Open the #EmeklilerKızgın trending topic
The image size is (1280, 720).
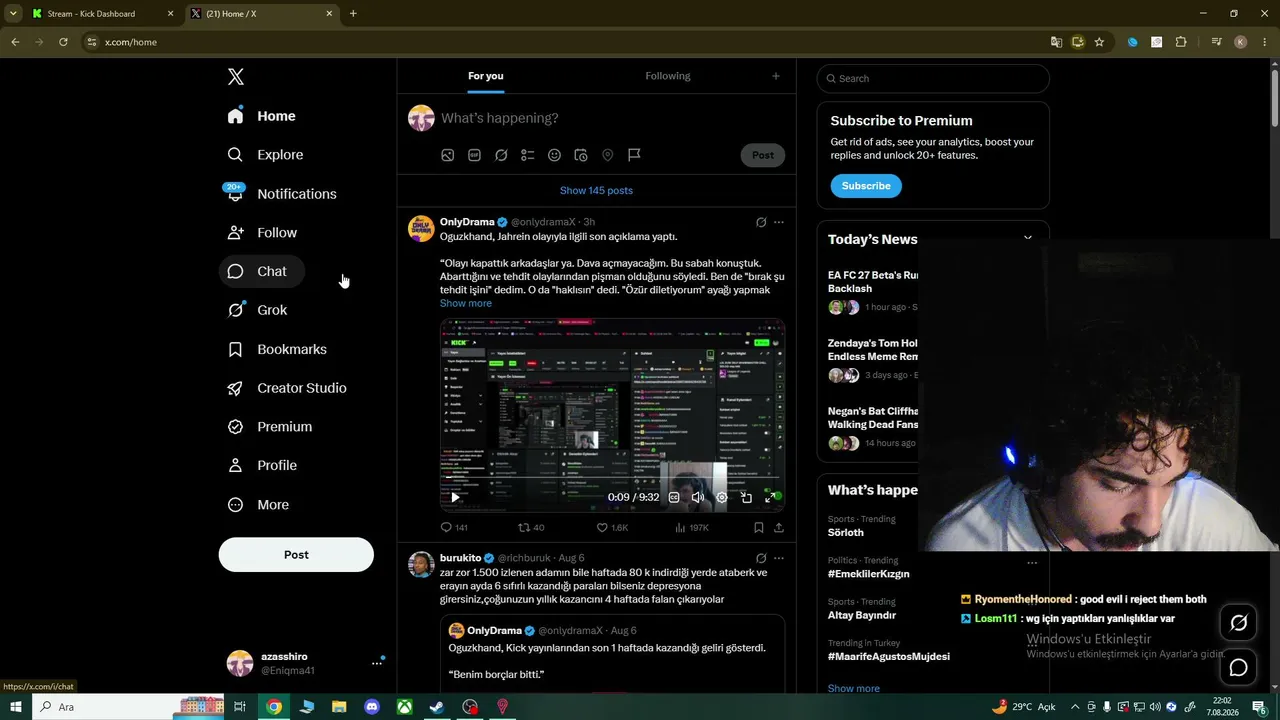pyautogui.click(x=869, y=574)
